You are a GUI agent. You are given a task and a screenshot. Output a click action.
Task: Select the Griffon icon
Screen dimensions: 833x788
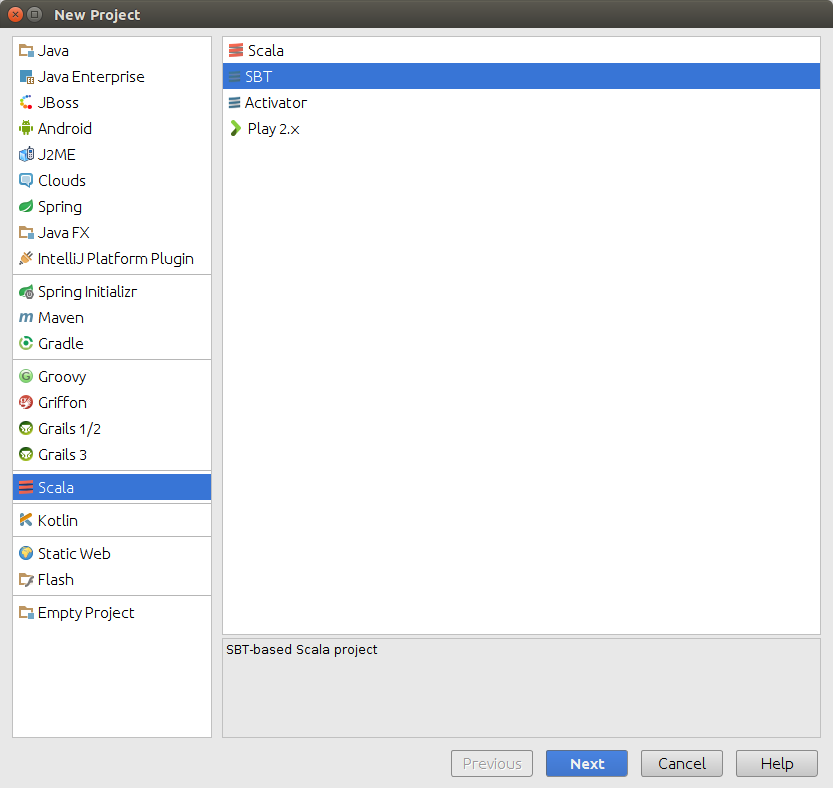tap(26, 402)
